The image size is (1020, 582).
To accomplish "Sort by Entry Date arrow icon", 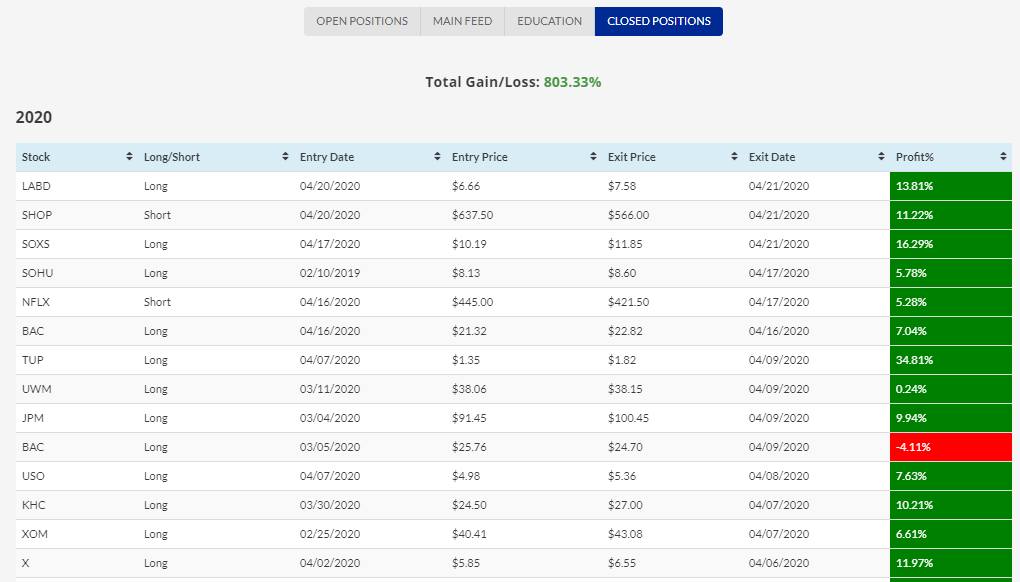I will pos(437,157).
